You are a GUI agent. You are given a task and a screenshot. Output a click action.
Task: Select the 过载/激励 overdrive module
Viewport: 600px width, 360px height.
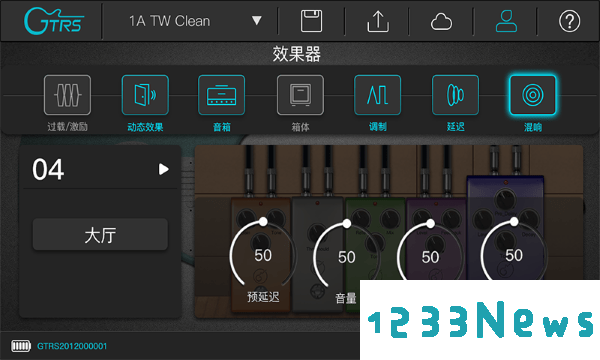pyautogui.click(x=67, y=95)
